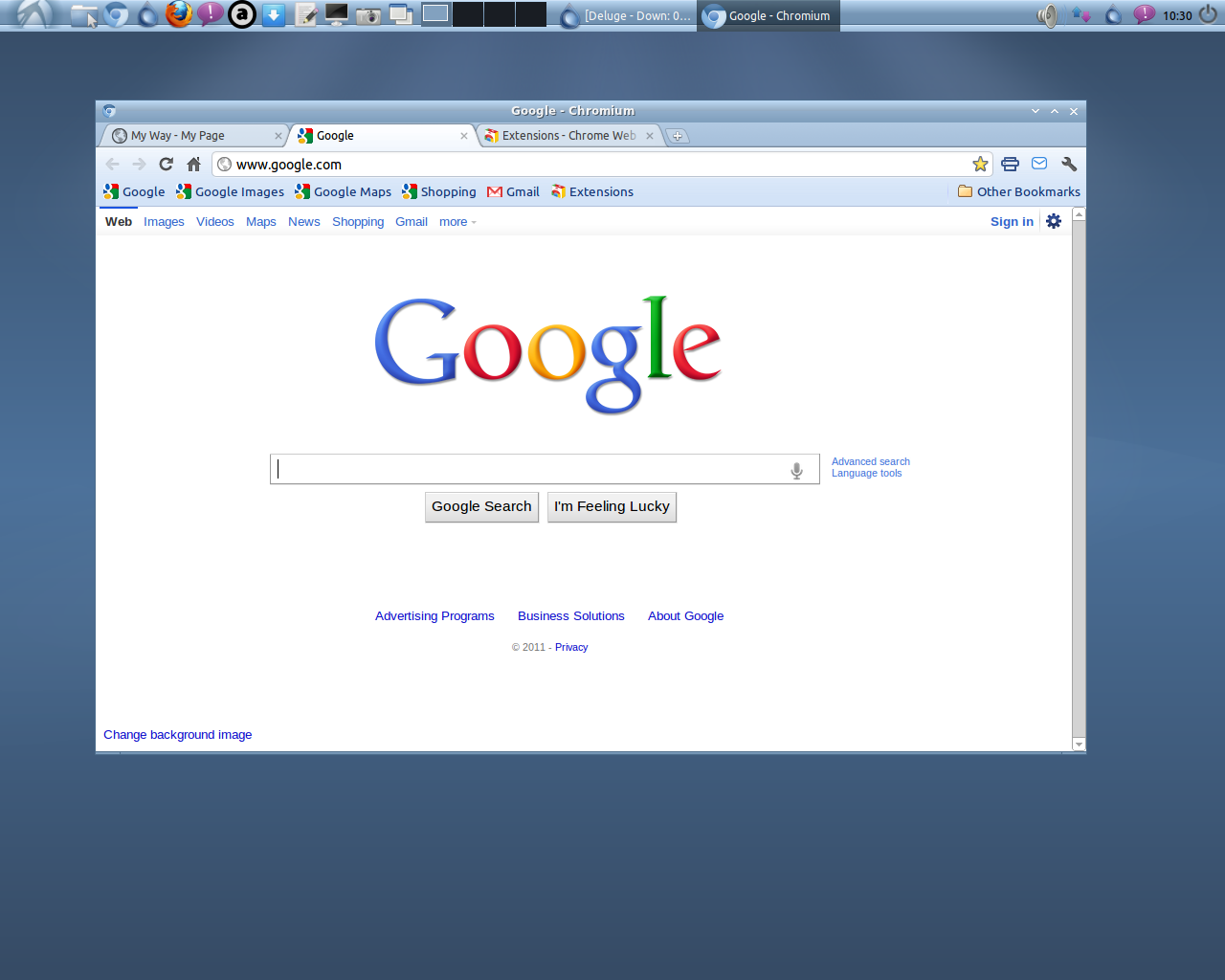1225x980 pixels.
Task: Click the browser forward arrow
Action: point(139,164)
